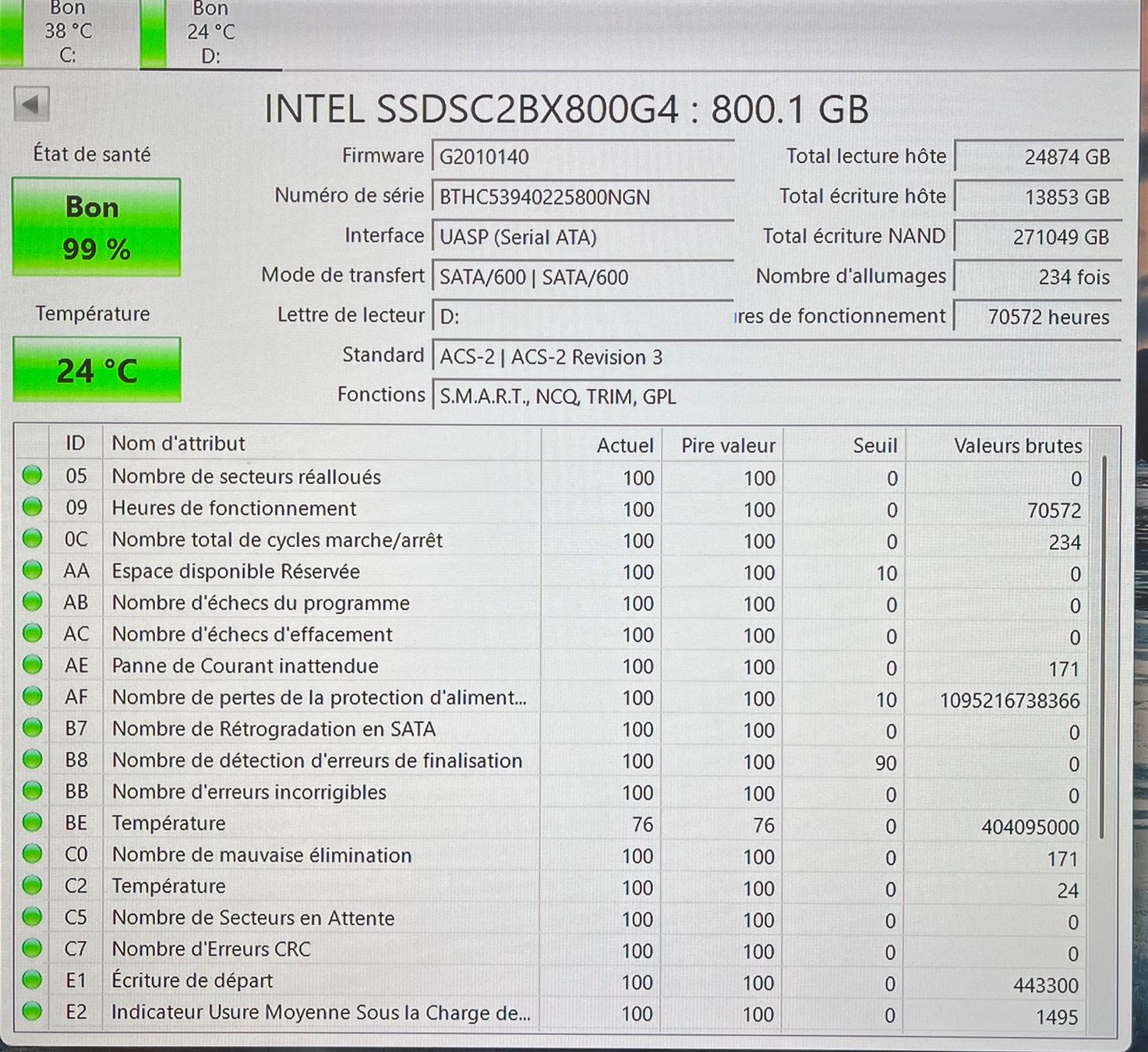The height and width of the screenshot is (1052, 1148).
Task: Click the raw value 1095216738366
Action: tap(1009, 701)
